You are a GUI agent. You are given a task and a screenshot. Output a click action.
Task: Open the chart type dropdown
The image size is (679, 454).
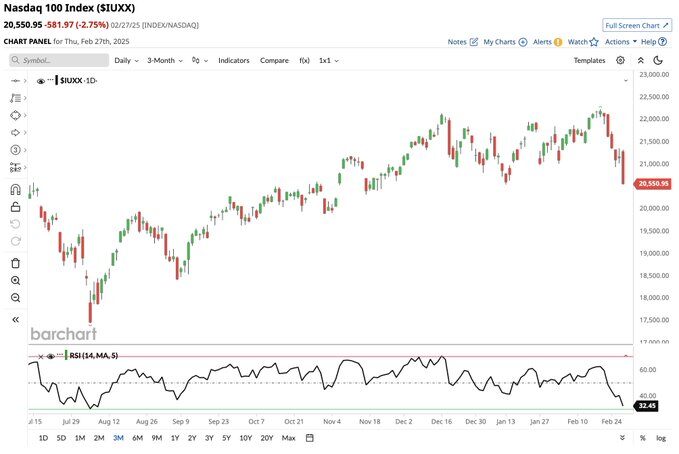[x=200, y=60]
